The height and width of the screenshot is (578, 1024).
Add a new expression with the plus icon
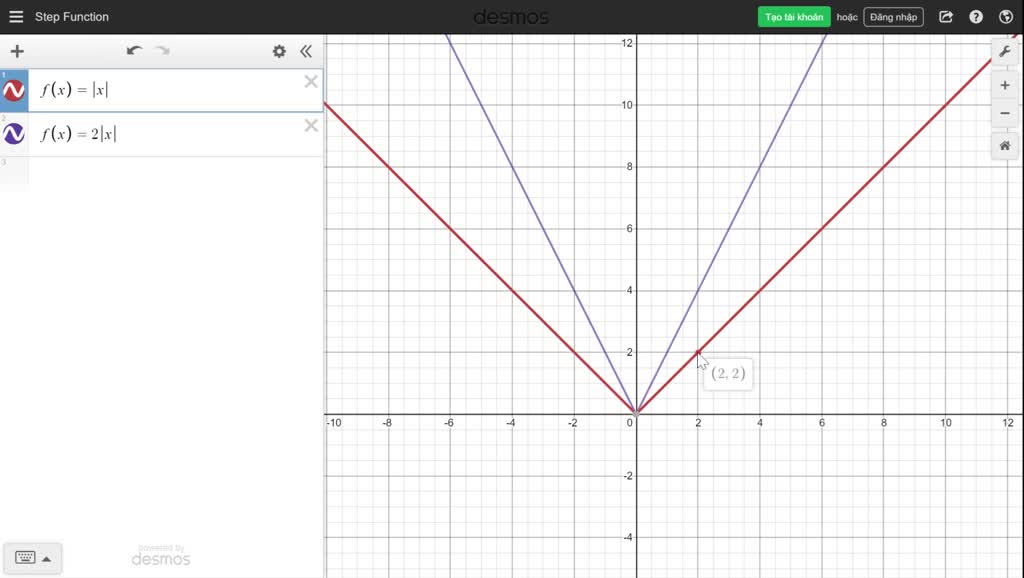[x=16, y=51]
